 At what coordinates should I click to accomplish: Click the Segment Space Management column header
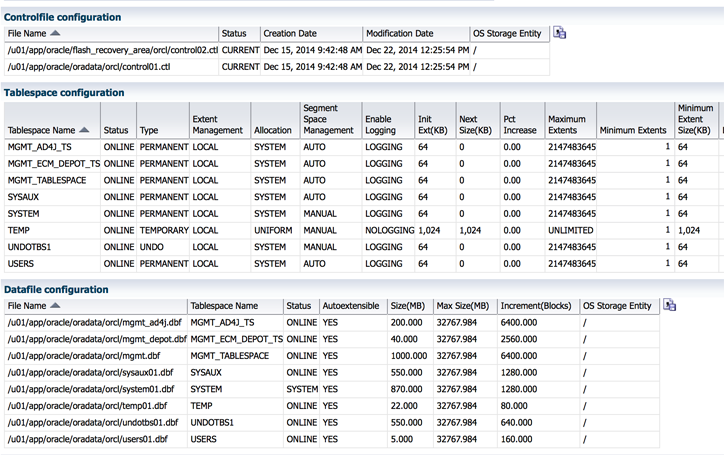pyautogui.click(x=328, y=119)
